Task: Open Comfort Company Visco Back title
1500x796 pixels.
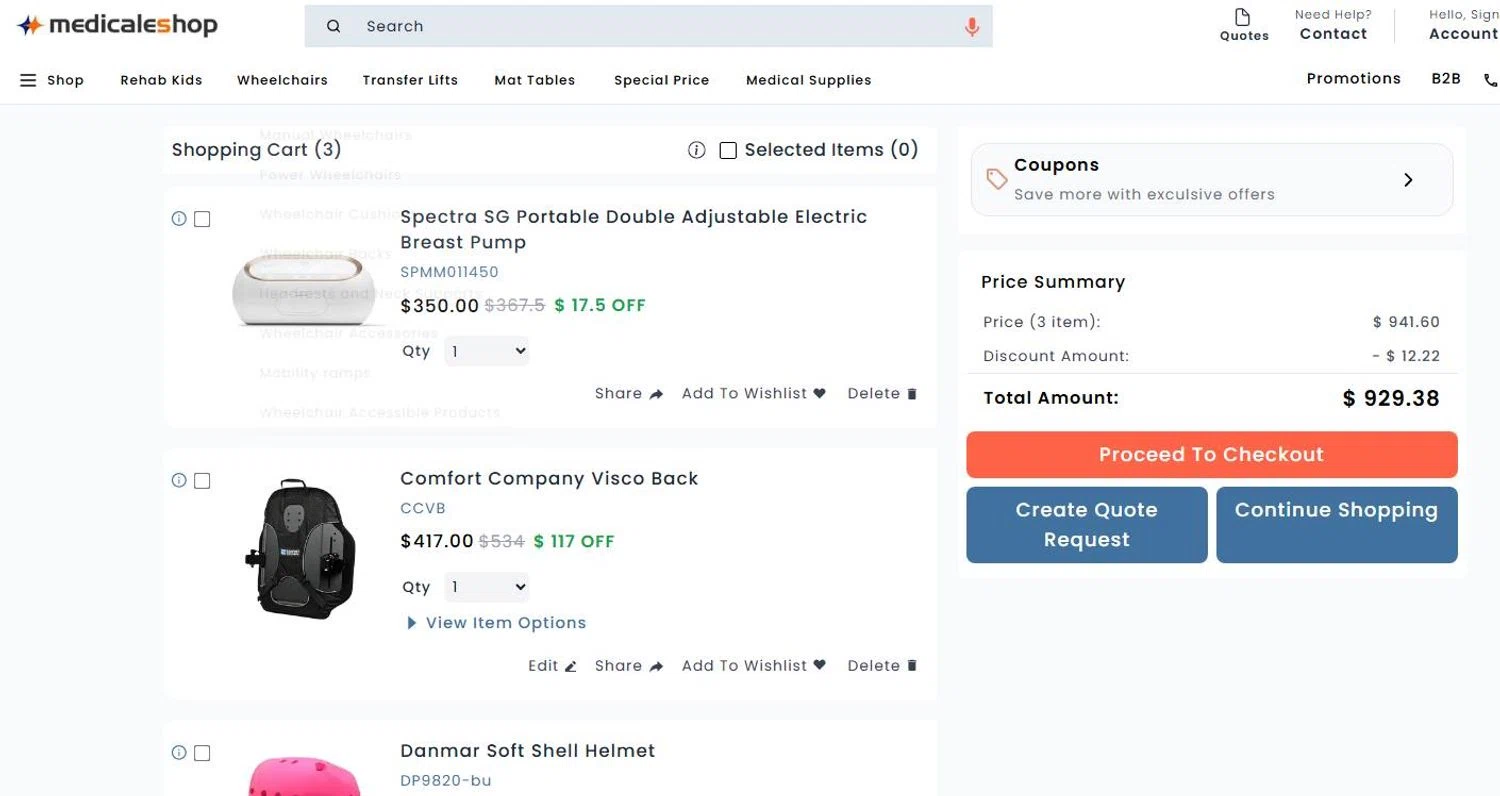Action: (549, 478)
